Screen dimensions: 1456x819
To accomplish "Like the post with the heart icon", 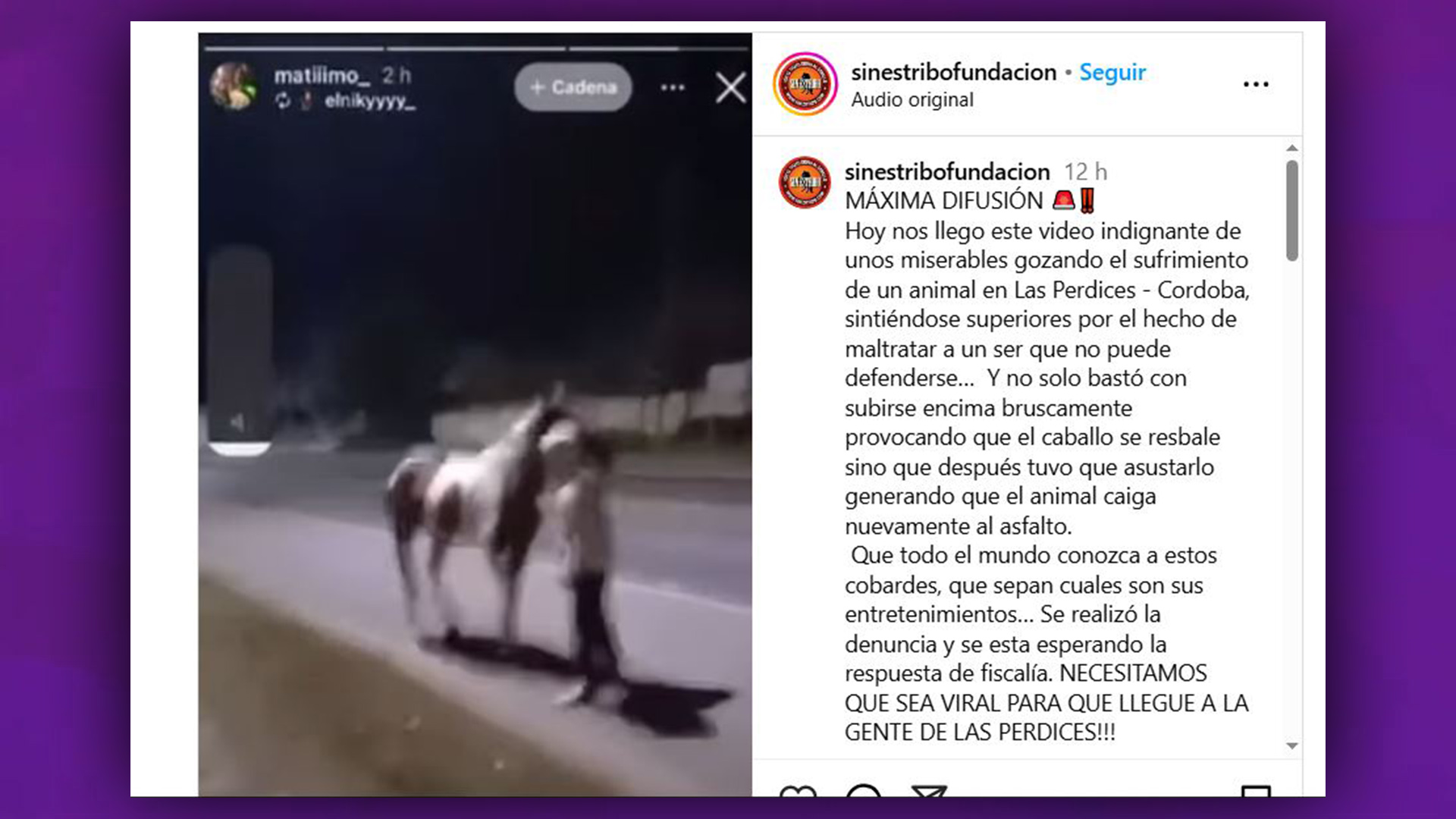I will pos(798,792).
